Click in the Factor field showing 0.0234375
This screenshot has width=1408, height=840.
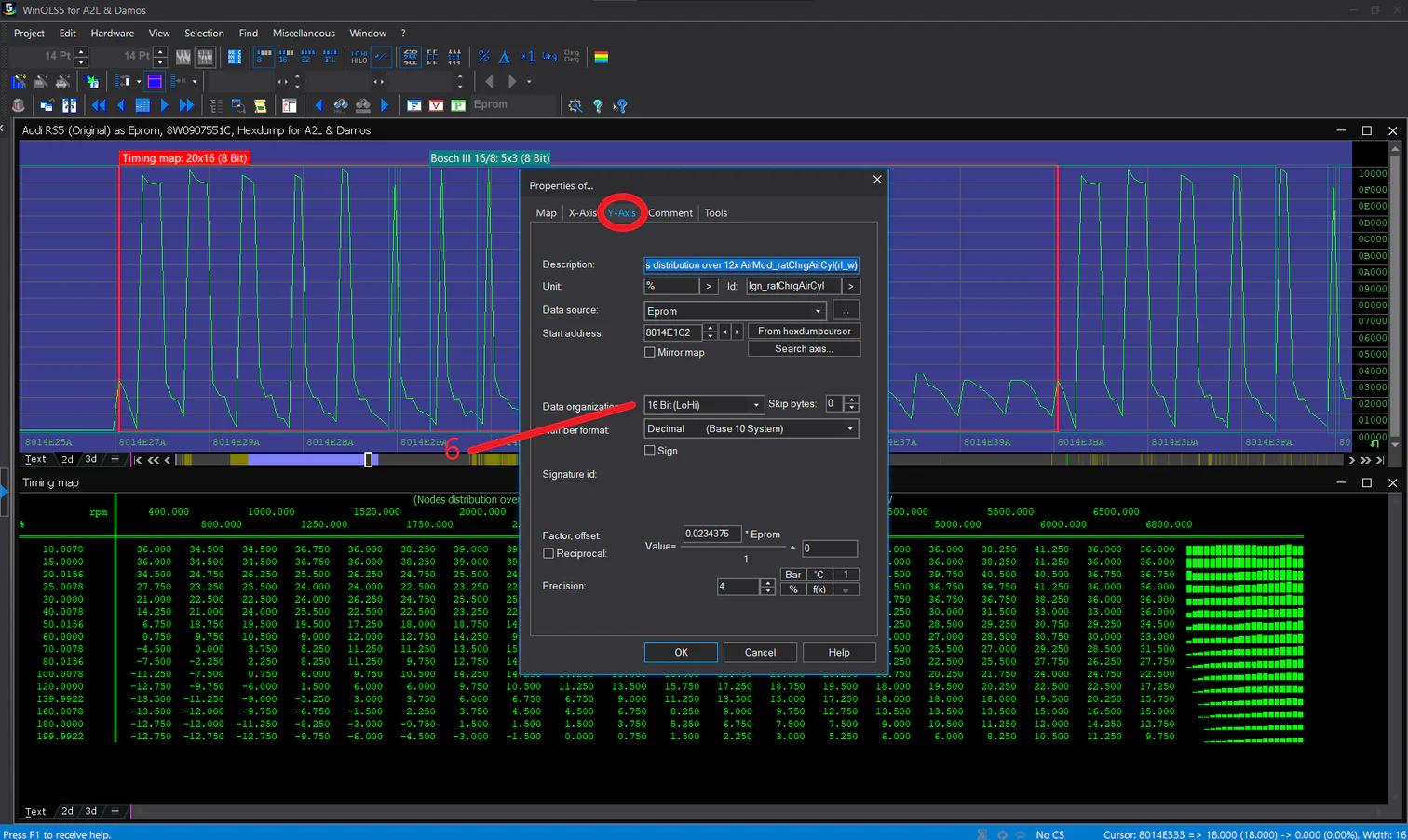coord(712,534)
